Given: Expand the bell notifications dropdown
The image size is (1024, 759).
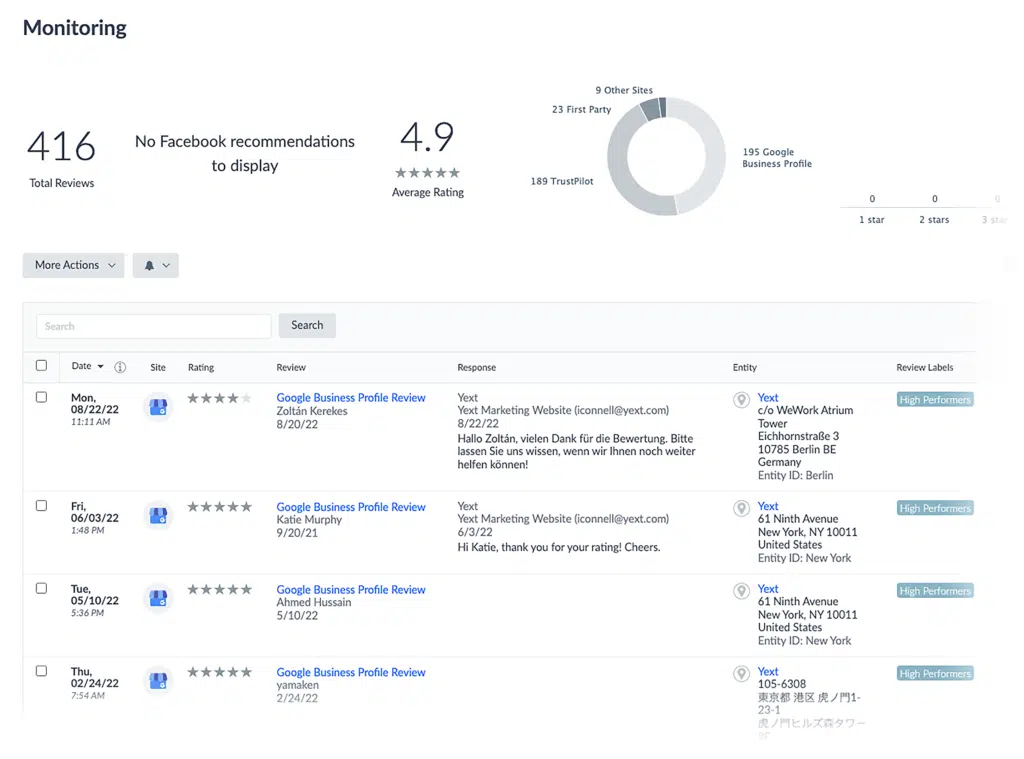Looking at the screenshot, I should point(155,265).
